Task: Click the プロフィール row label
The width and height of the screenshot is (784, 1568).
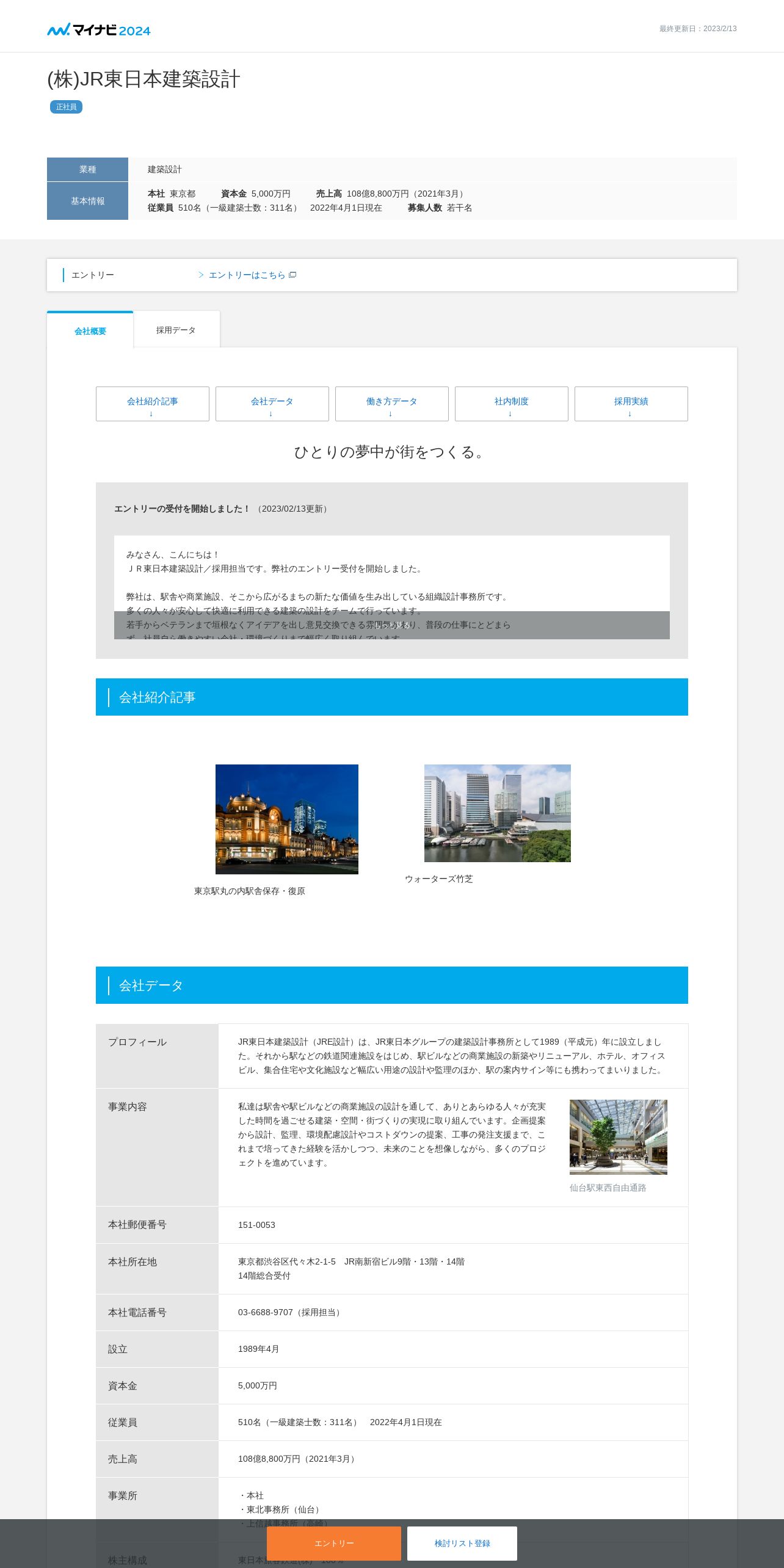Action: (x=137, y=1042)
